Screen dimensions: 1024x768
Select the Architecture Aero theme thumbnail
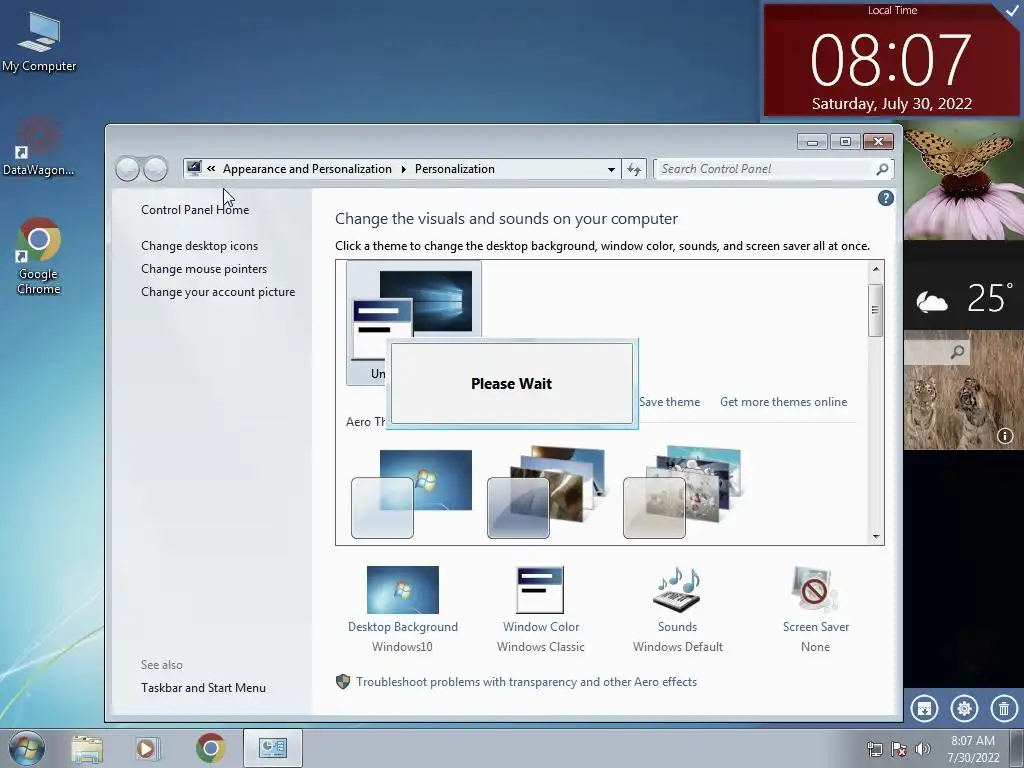click(547, 493)
